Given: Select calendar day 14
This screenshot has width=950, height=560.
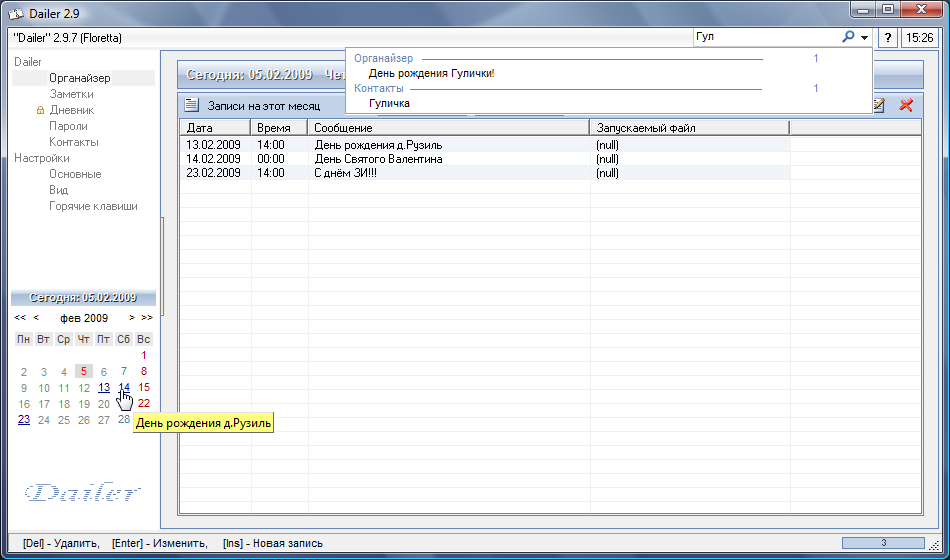Looking at the screenshot, I should tap(124, 387).
